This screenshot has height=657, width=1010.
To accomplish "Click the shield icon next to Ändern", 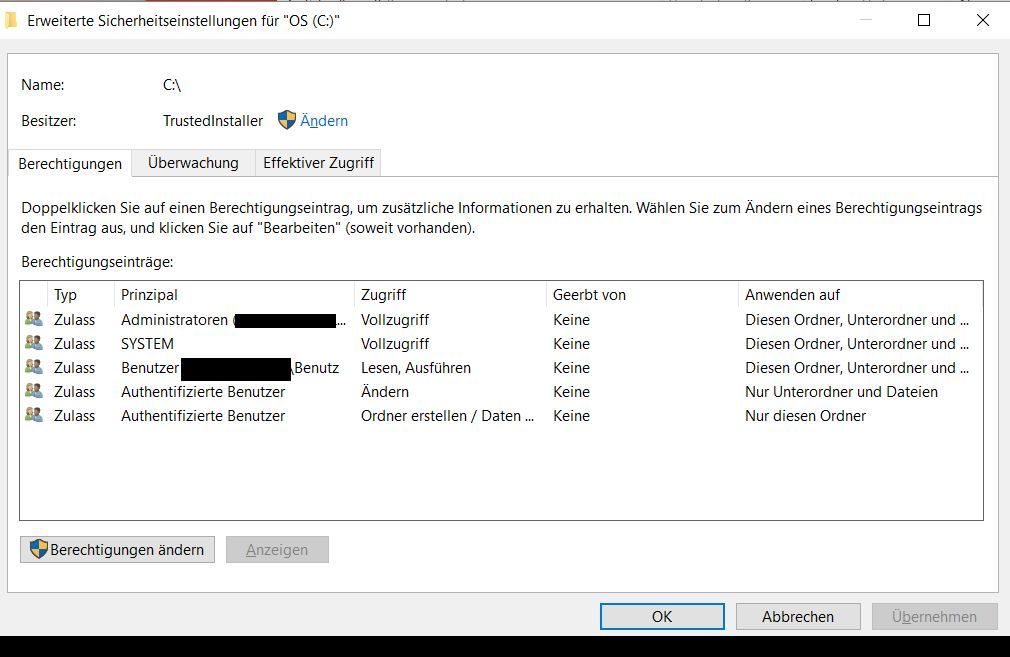I will tap(287, 120).
